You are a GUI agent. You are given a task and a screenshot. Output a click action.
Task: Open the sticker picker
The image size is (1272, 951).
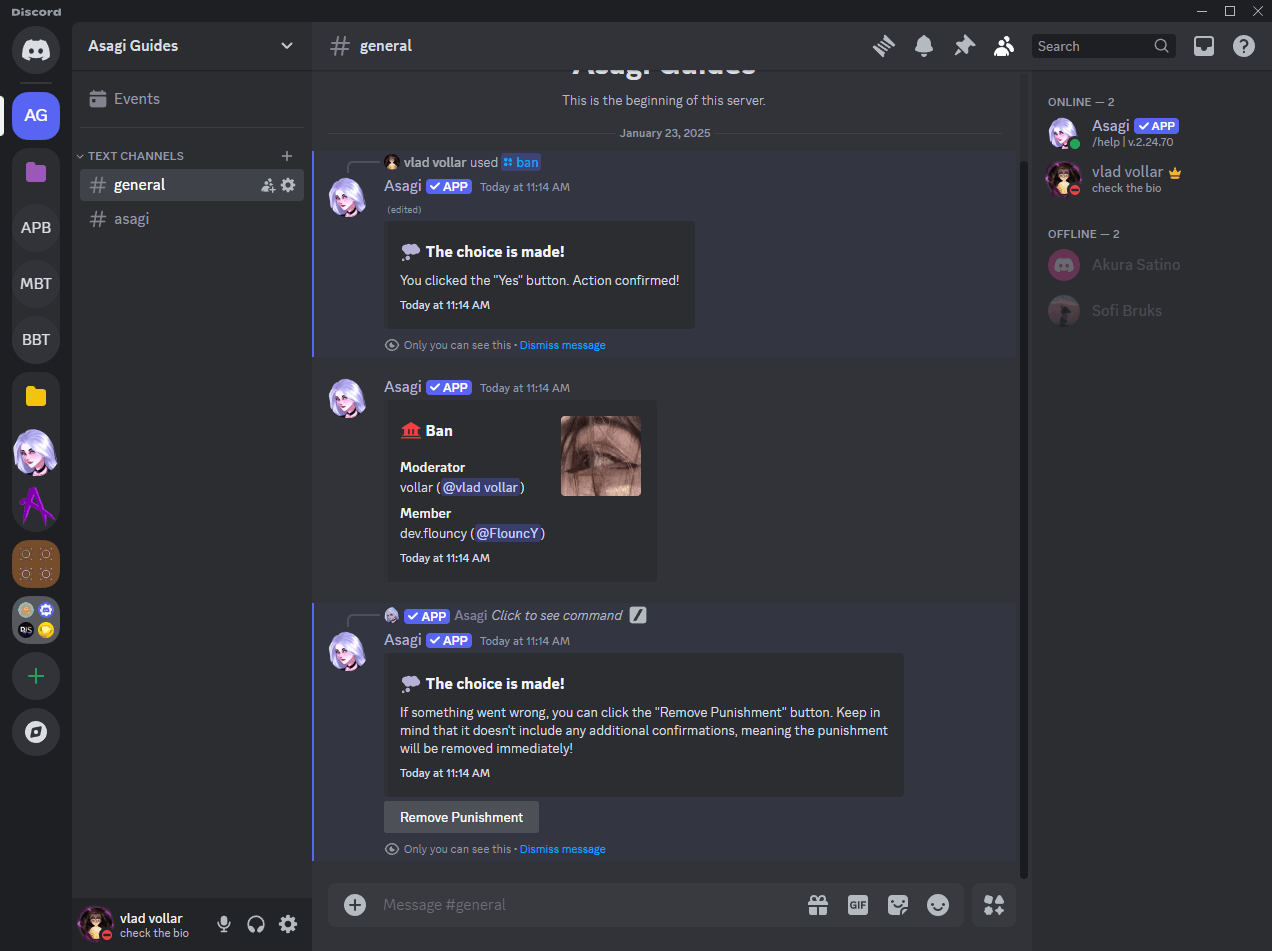pyautogui.click(x=898, y=905)
